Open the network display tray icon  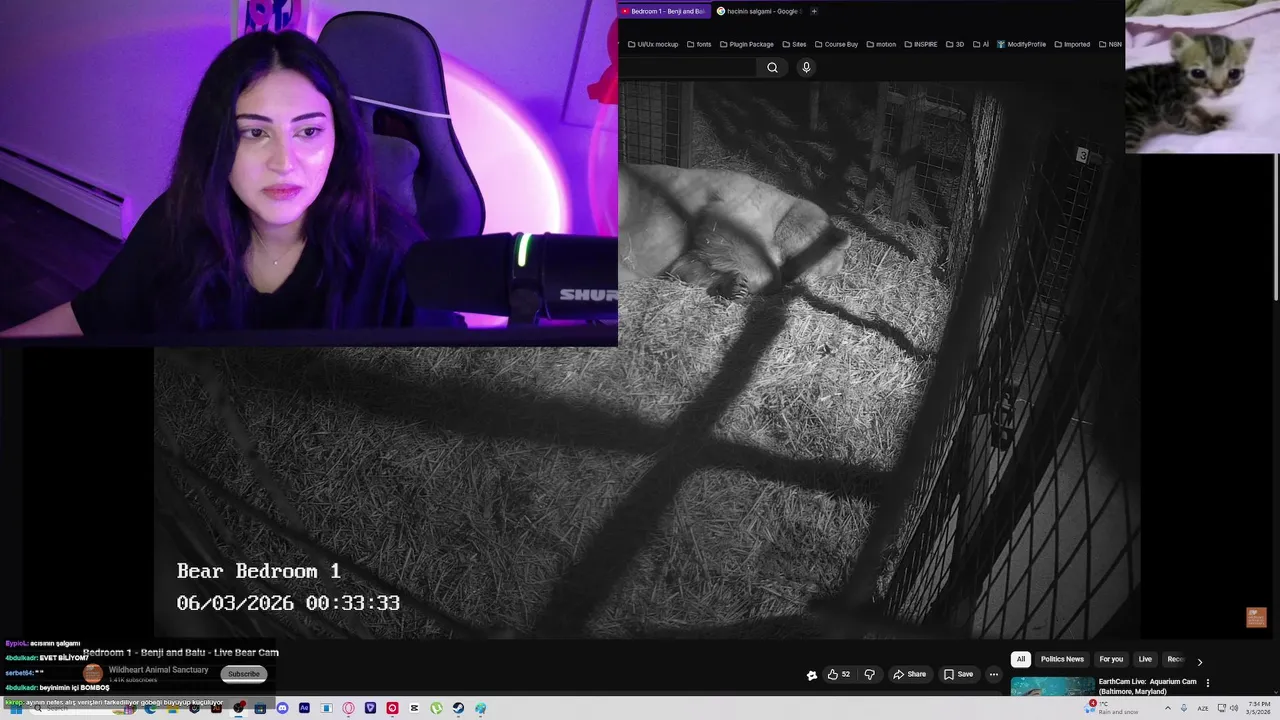coord(1221,708)
